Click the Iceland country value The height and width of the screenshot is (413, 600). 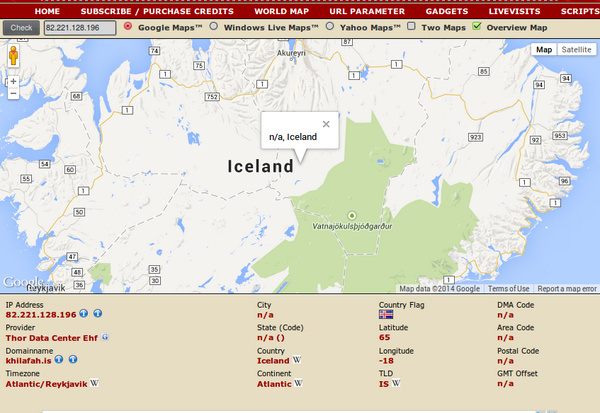[x=273, y=361]
